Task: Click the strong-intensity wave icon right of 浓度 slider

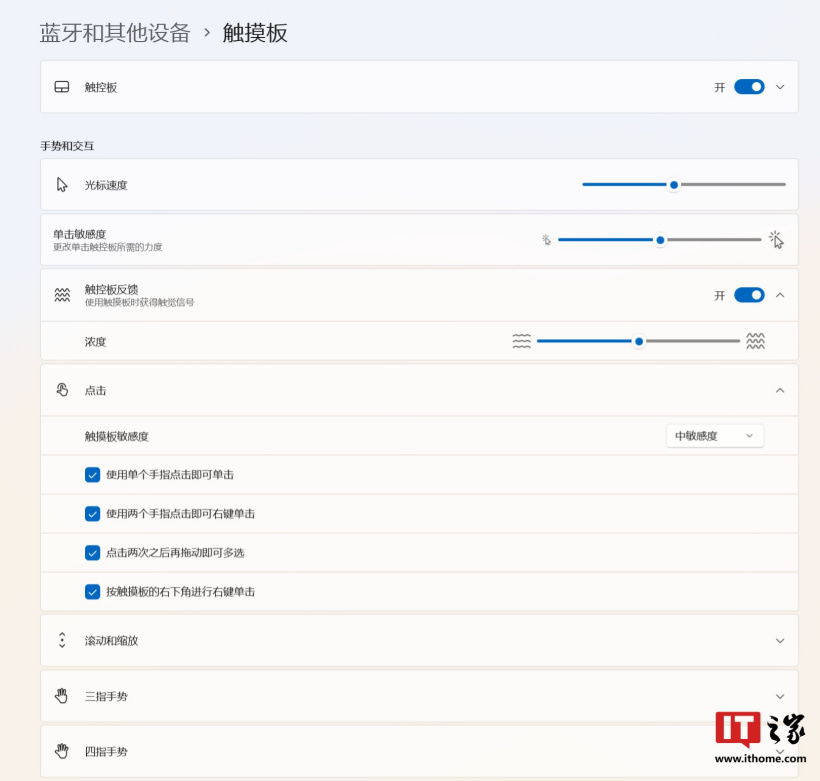Action: 755,341
